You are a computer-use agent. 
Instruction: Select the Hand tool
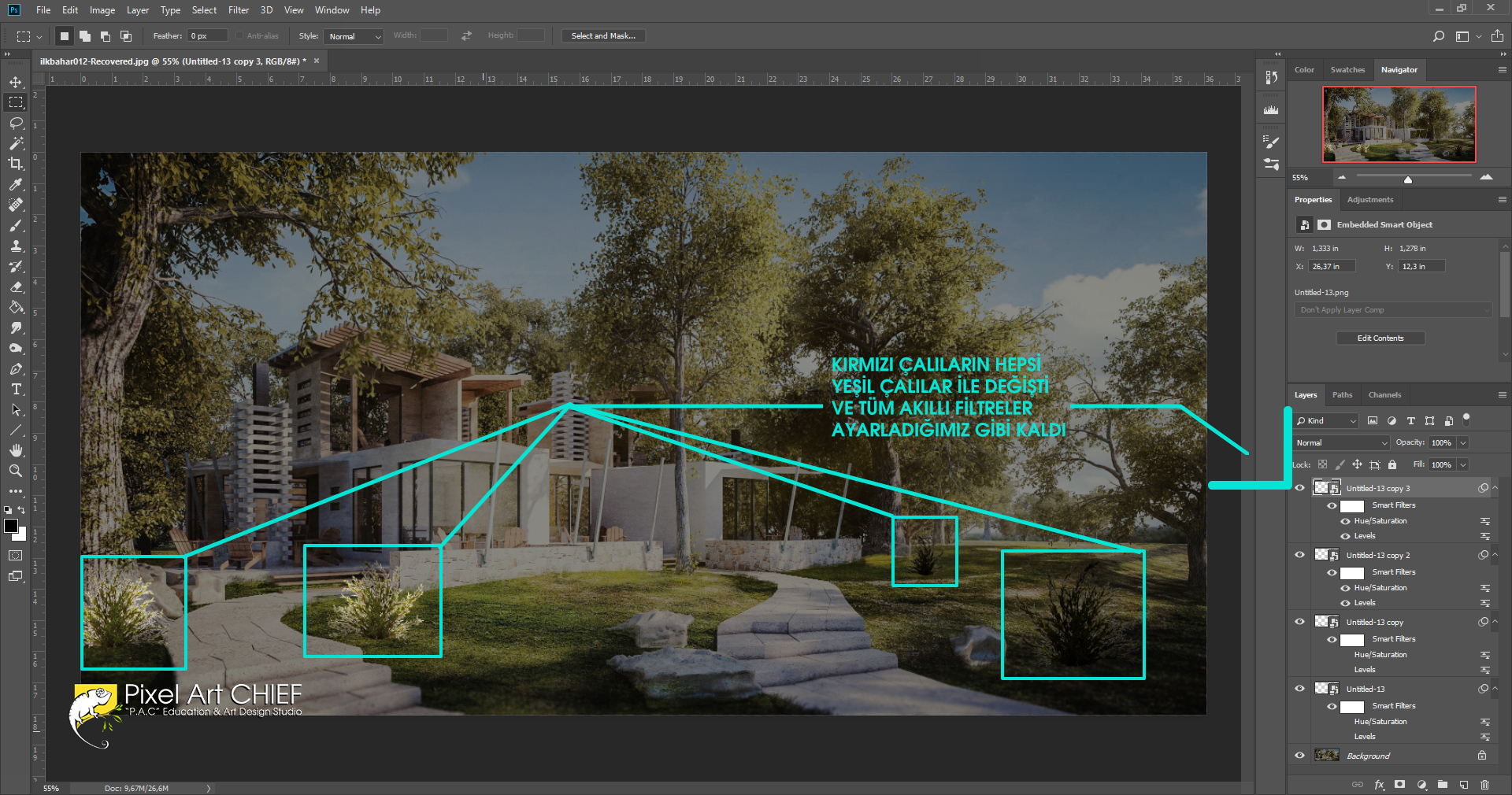[x=16, y=450]
